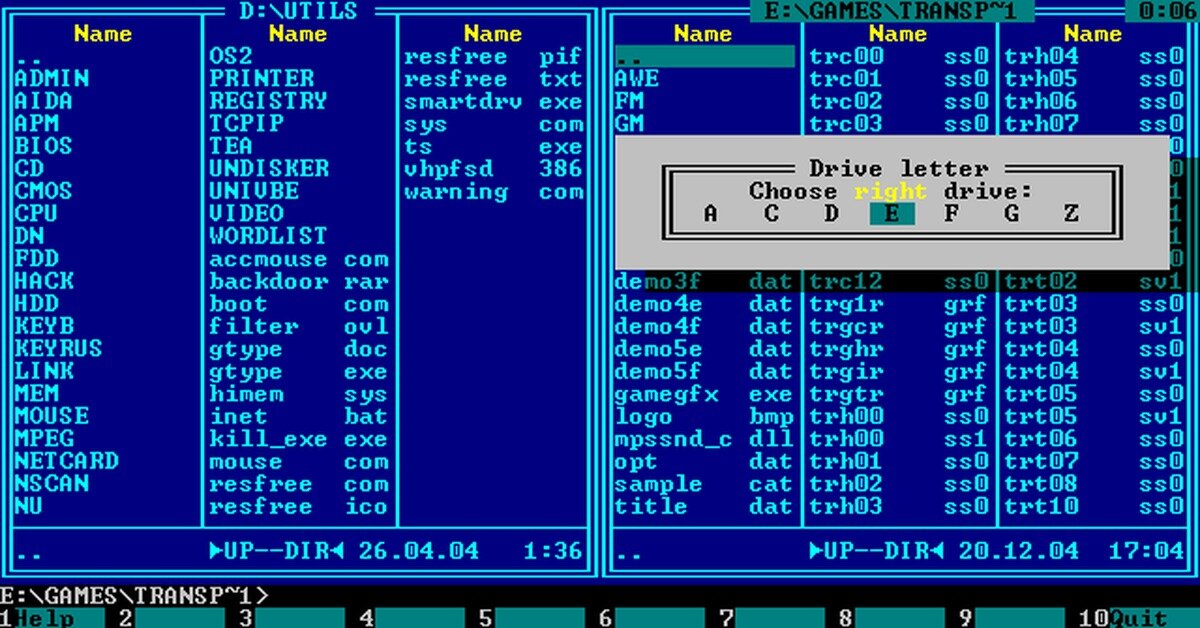
Task: Click the command line prompt E:\GAMES\TRANSP~1>
Action: point(135,596)
